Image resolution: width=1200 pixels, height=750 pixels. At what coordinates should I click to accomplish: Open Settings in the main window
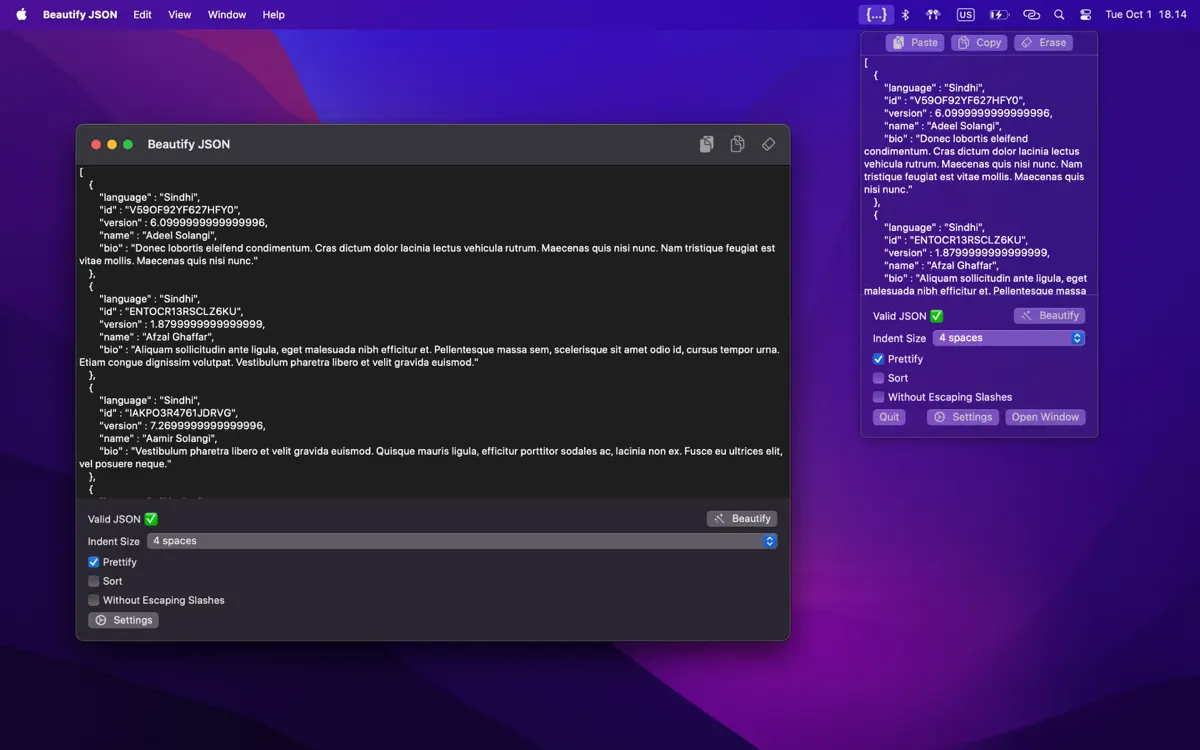[123, 620]
